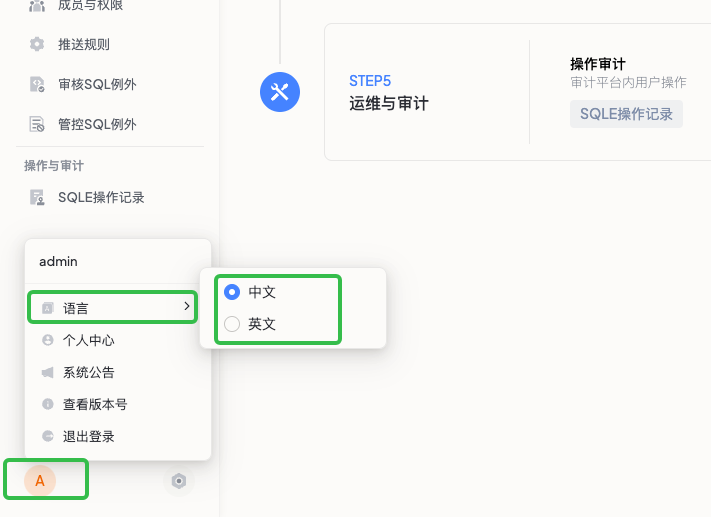Click the orange A user avatar
The width and height of the screenshot is (711, 517).
point(40,481)
